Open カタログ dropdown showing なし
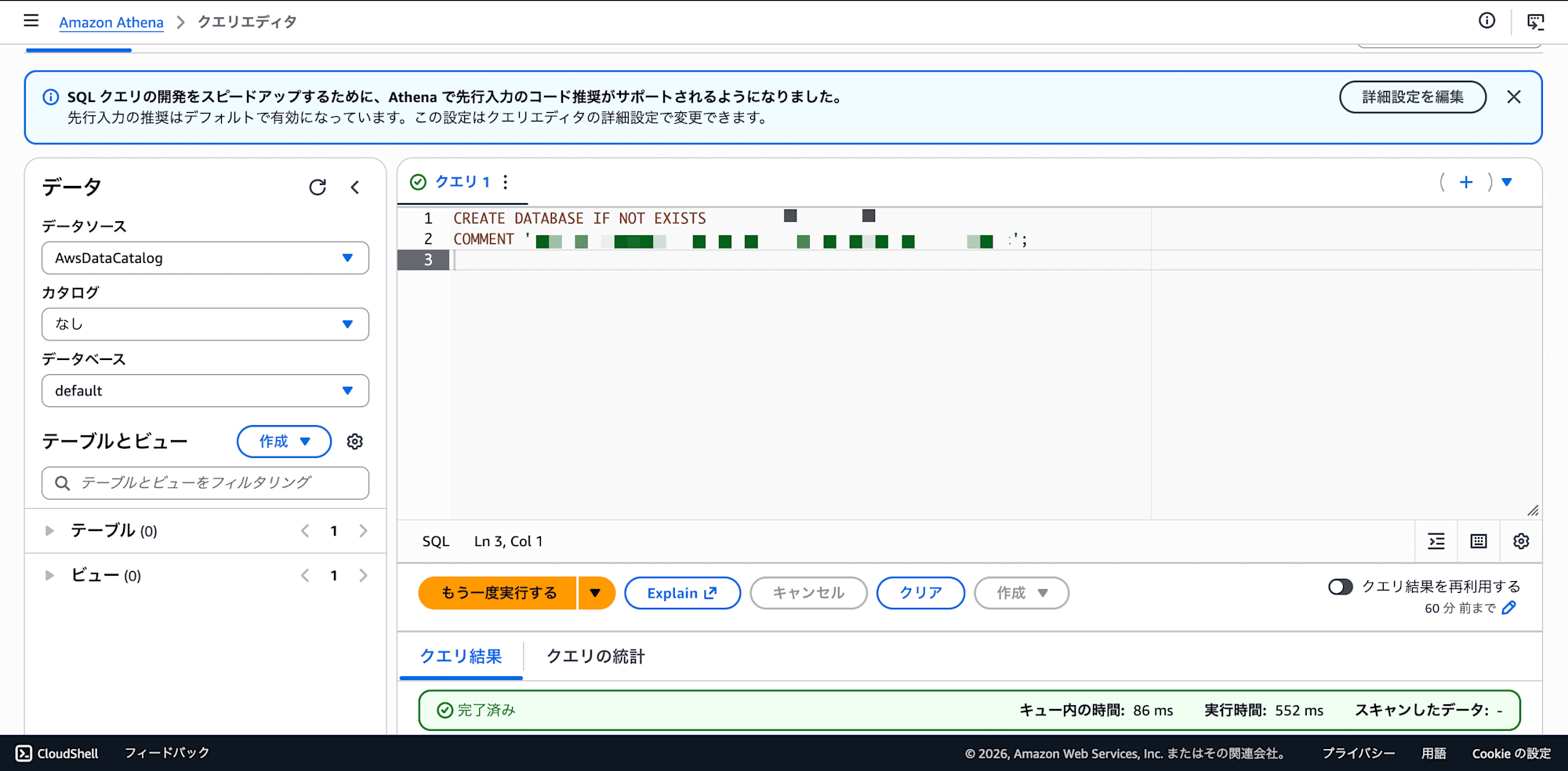 pos(205,324)
